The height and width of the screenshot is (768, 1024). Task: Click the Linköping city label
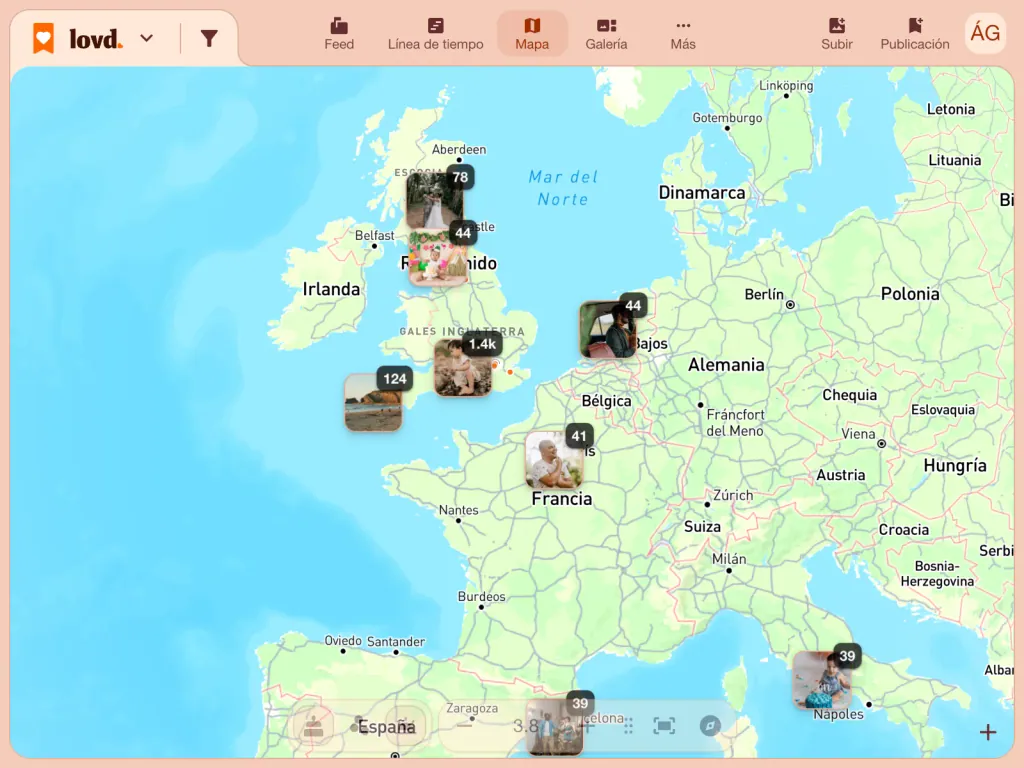click(x=786, y=86)
